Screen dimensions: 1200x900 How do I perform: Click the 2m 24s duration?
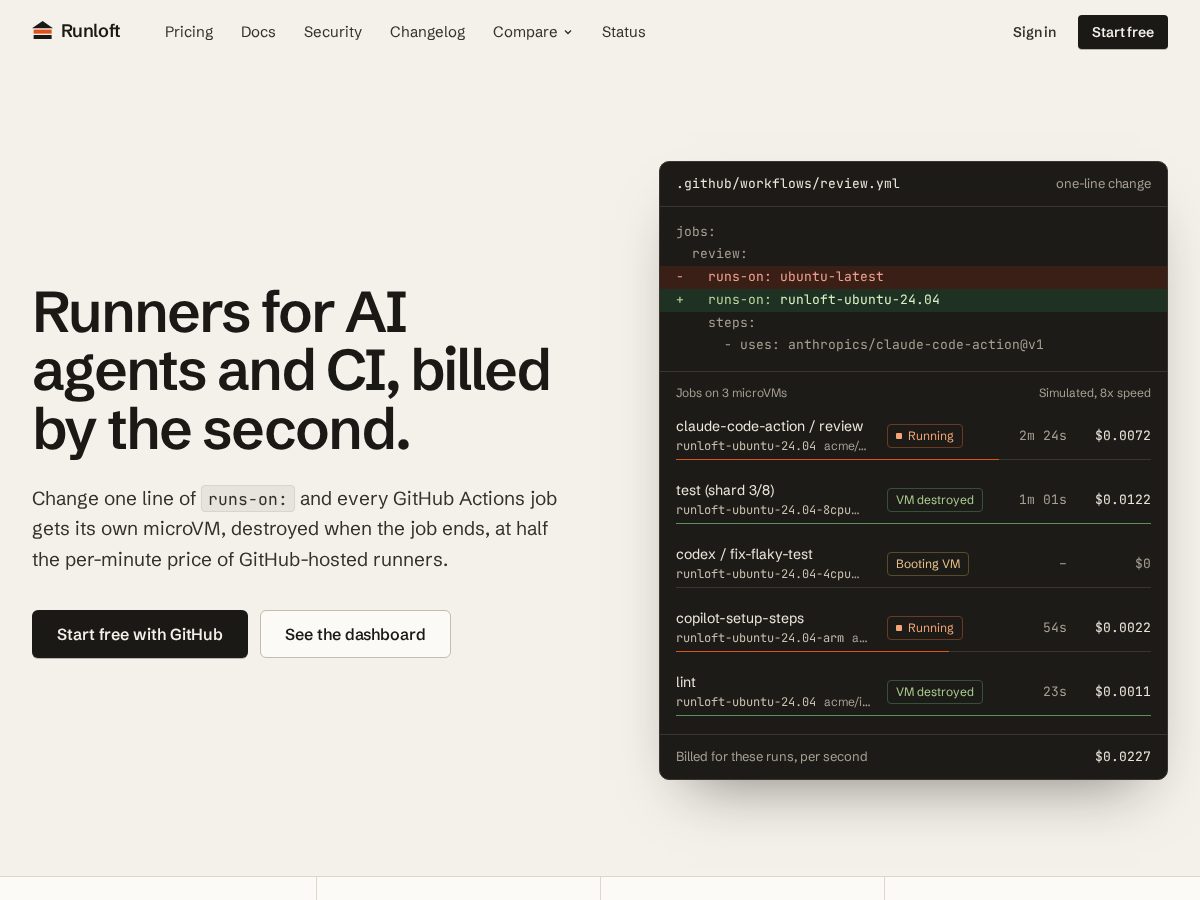(1043, 436)
